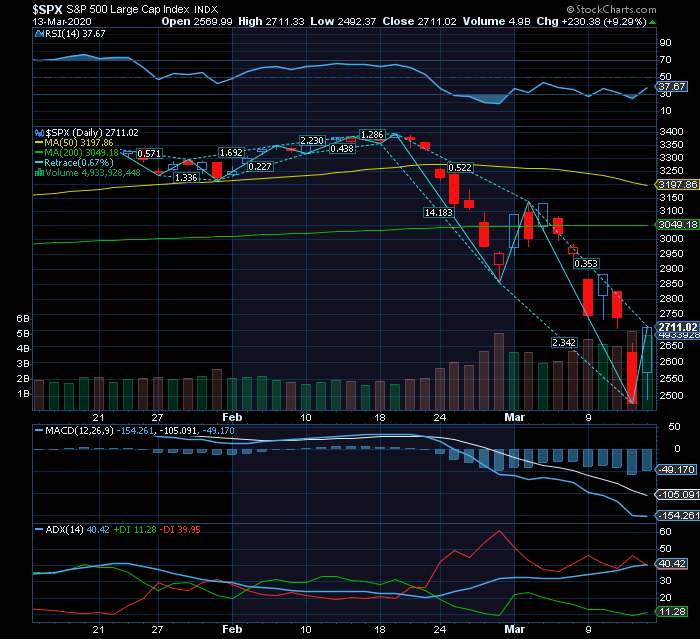Viewport: 700px width, 639px height.
Task: Click the -154.261 MACD line tag
Action: coord(677,516)
